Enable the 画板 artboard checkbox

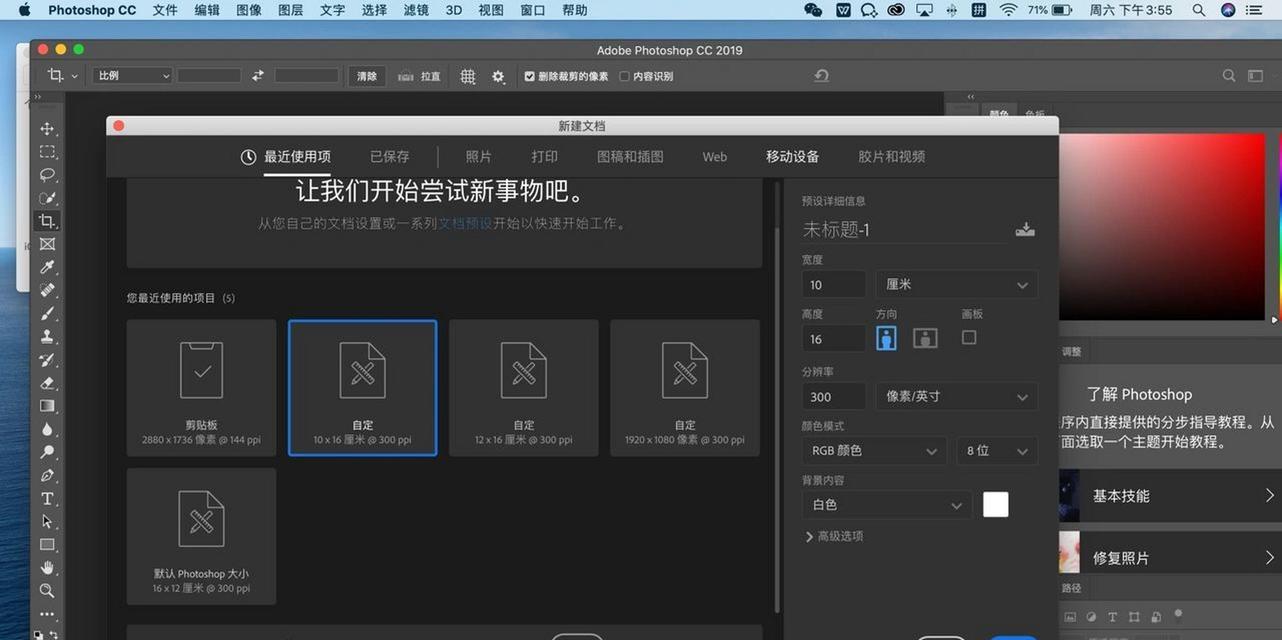tap(968, 338)
